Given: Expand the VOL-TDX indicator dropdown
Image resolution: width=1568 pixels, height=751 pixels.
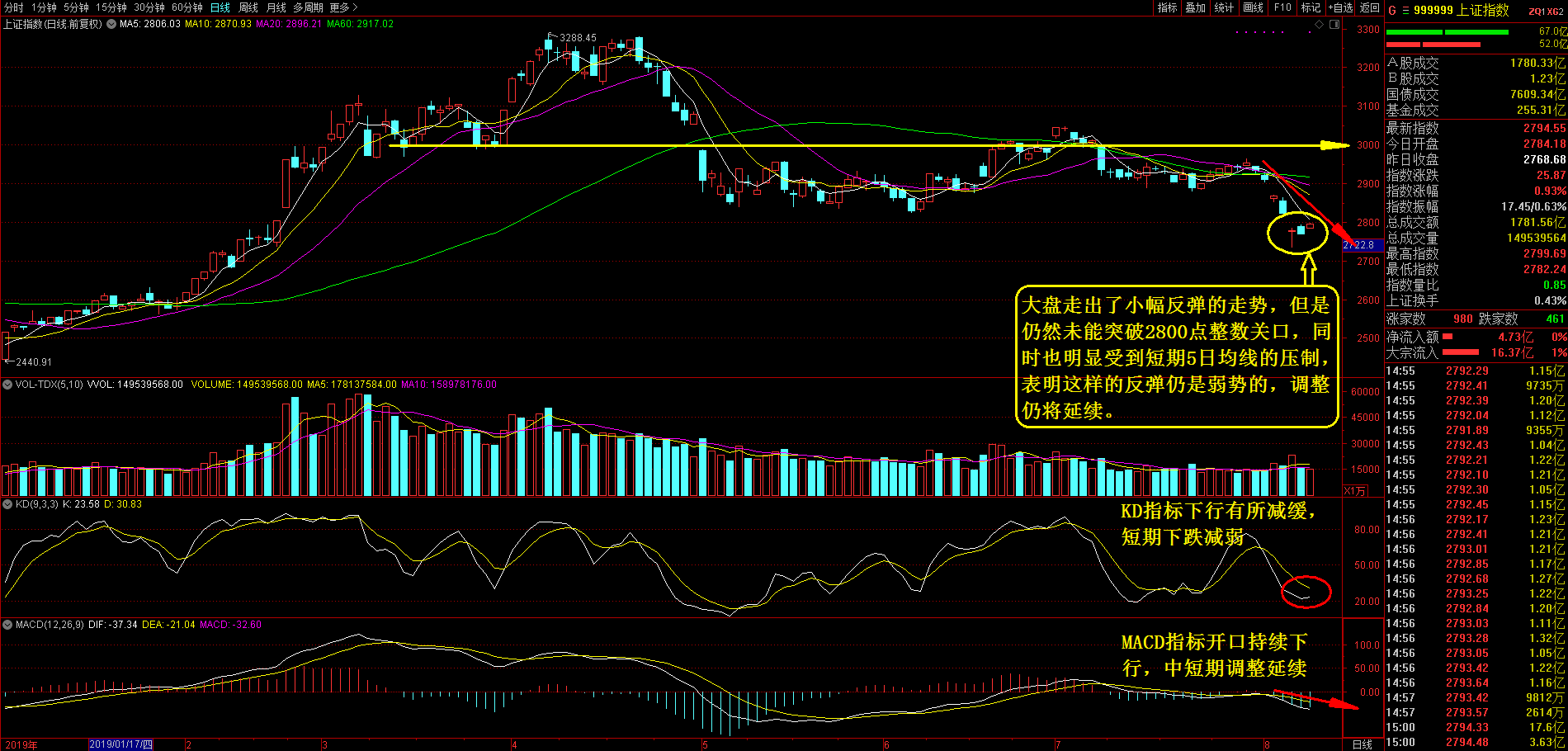Looking at the screenshot, I should tap(7, 385).
